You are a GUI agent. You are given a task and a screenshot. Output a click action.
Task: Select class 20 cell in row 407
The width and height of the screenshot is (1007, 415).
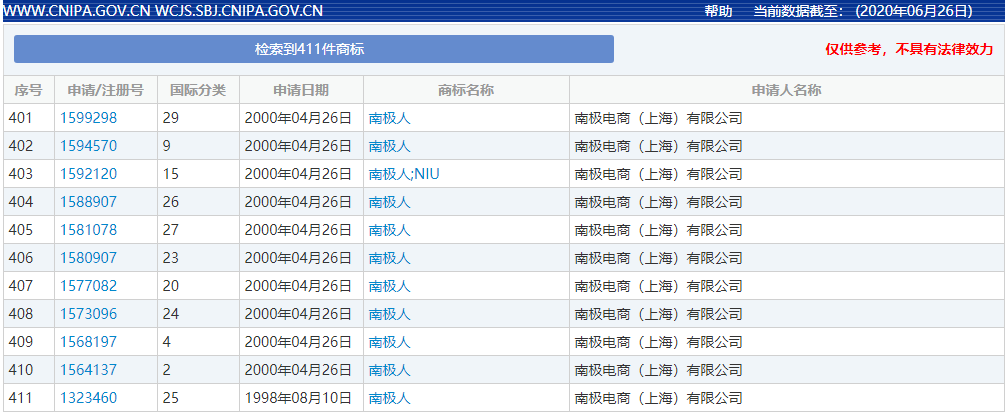tap(198, 286)
